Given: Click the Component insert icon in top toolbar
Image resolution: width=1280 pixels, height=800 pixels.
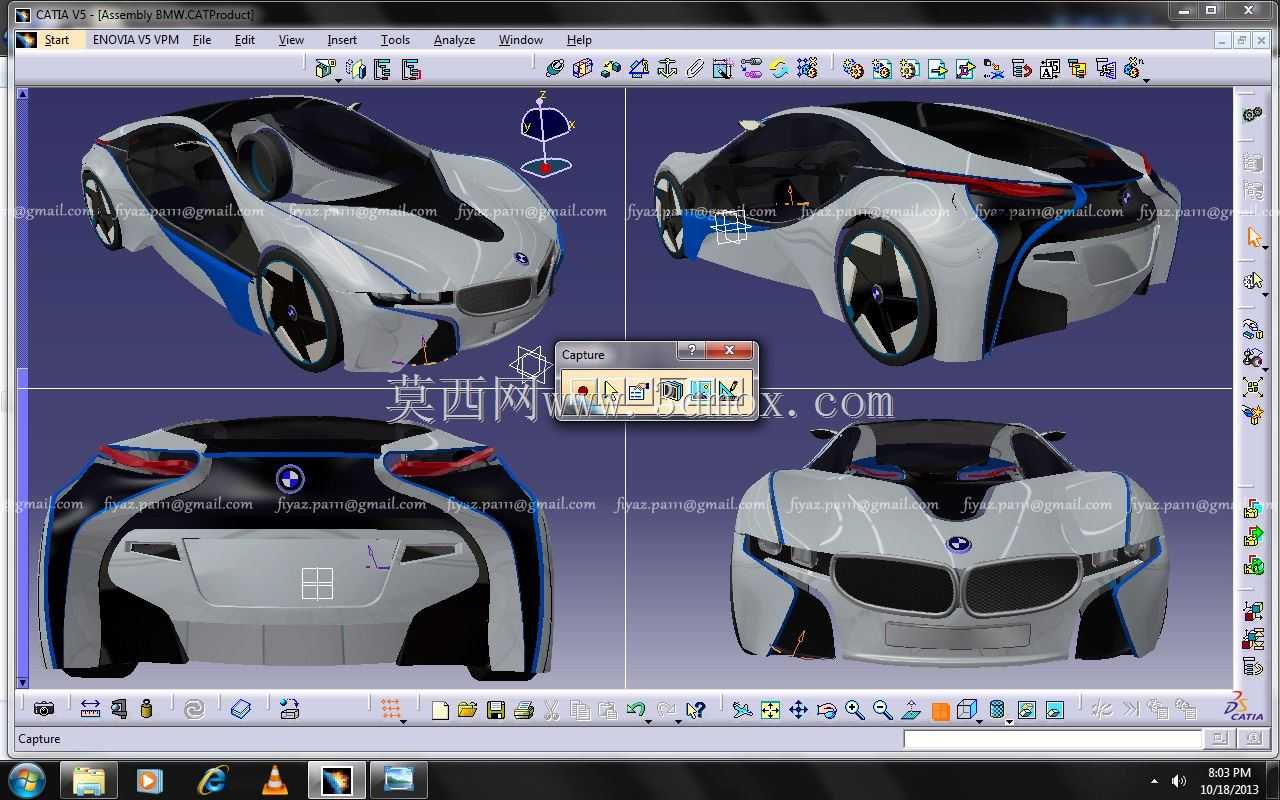Looking at the screenshot, I should [x=324, y=68].
